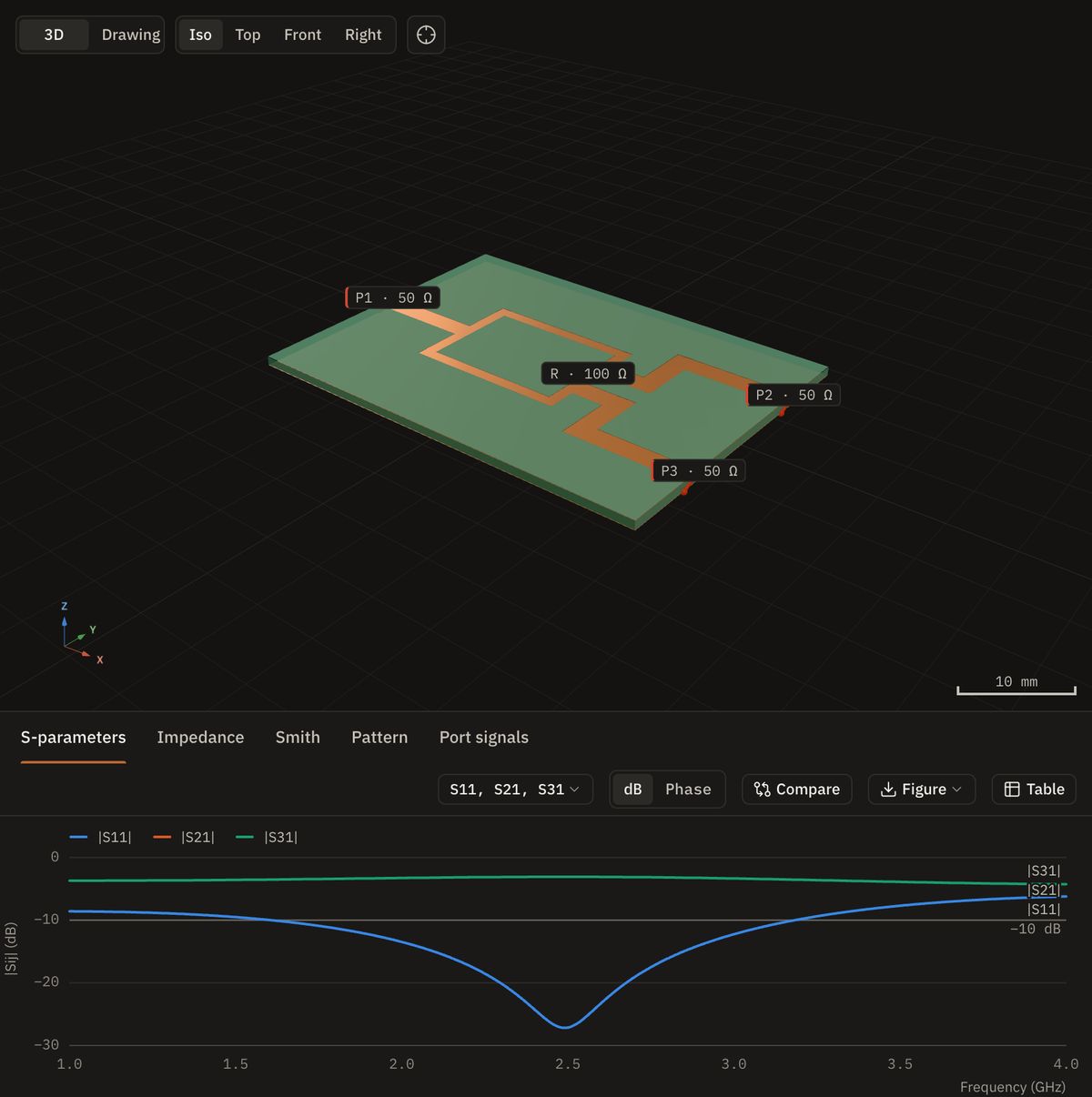The width and height of the screenshot is (1092, 1097).
Task: Click the P3 · 50 Ω port label
Action: (699, 471)
